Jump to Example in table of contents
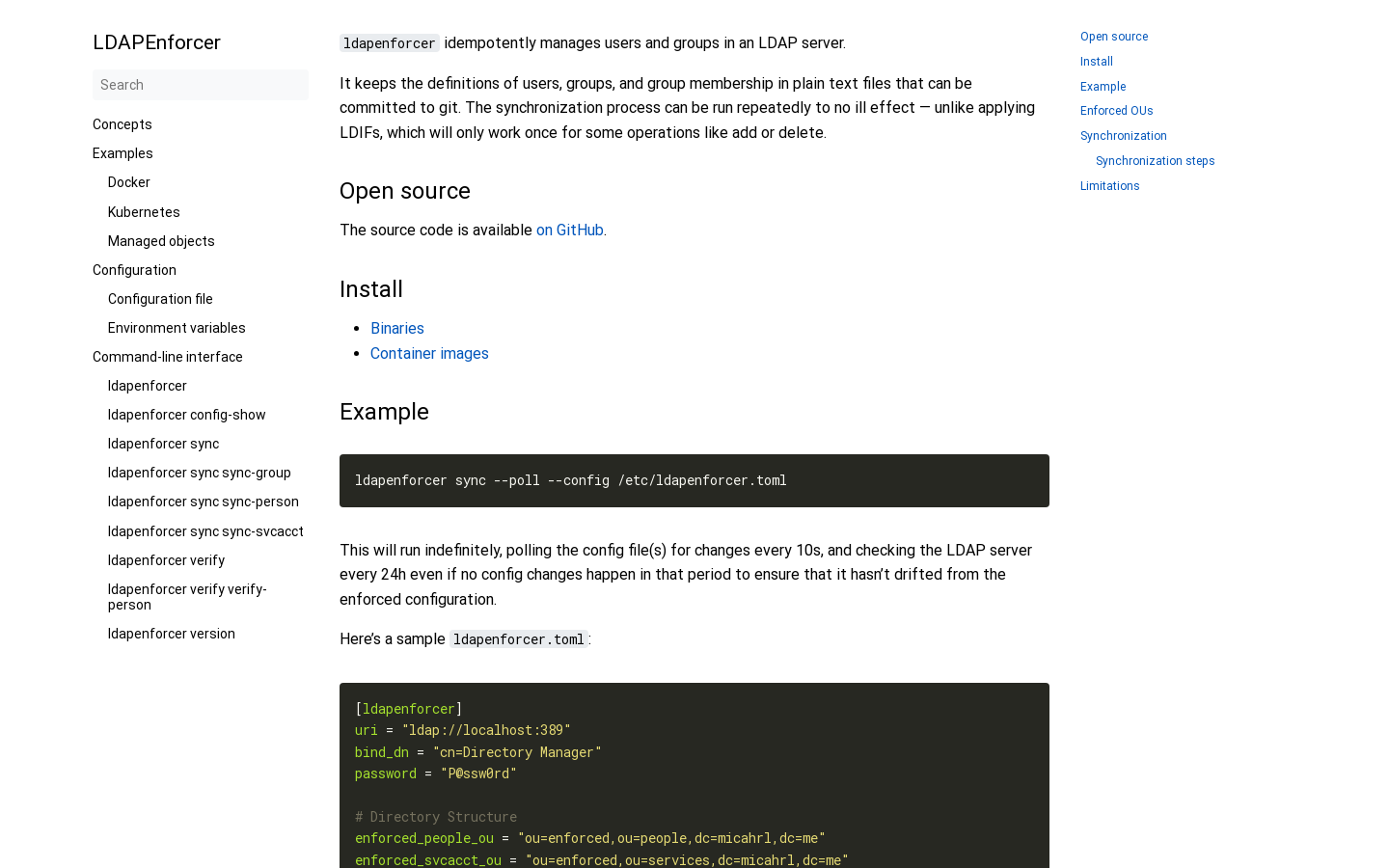The height and width of the screenshot is (868, 1389). tap(1103, 87)
